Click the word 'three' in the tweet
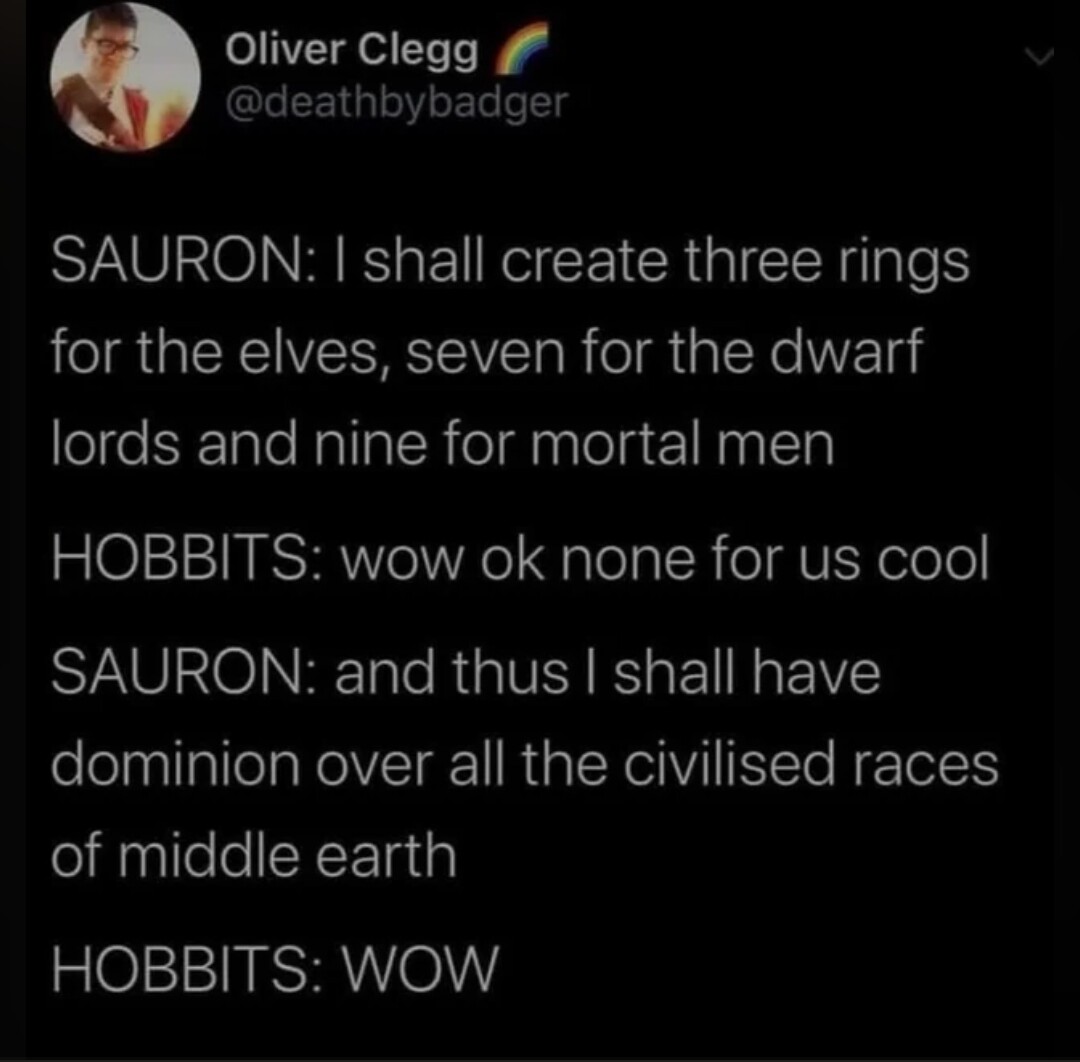 point(754,262)
